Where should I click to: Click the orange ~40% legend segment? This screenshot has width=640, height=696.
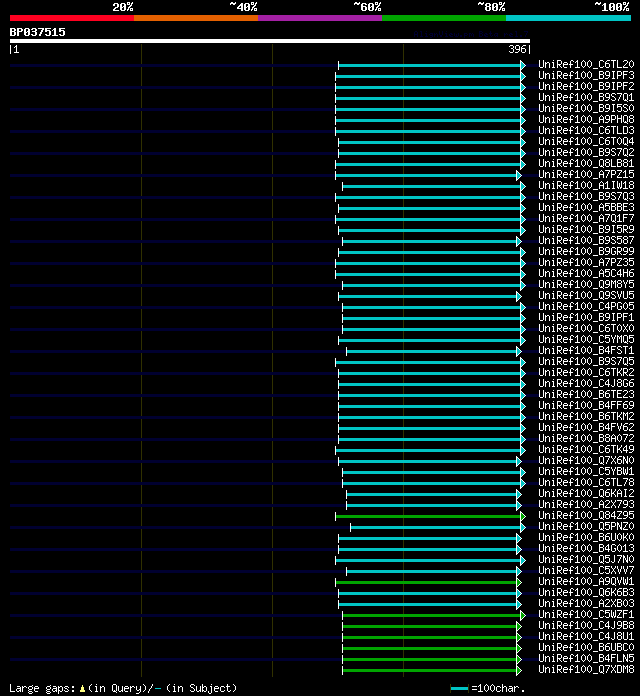(196, 18)
